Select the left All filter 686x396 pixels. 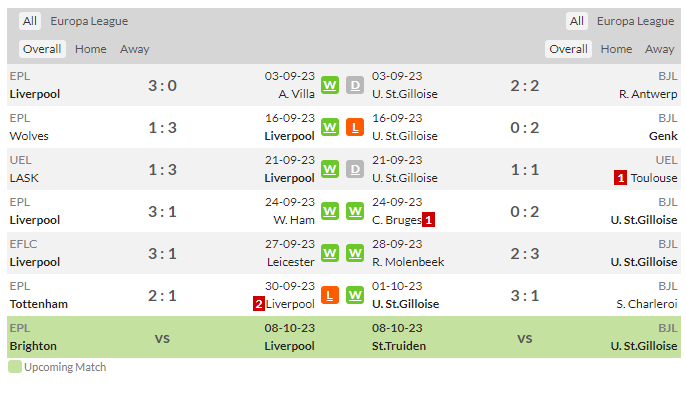coord(30,21)
